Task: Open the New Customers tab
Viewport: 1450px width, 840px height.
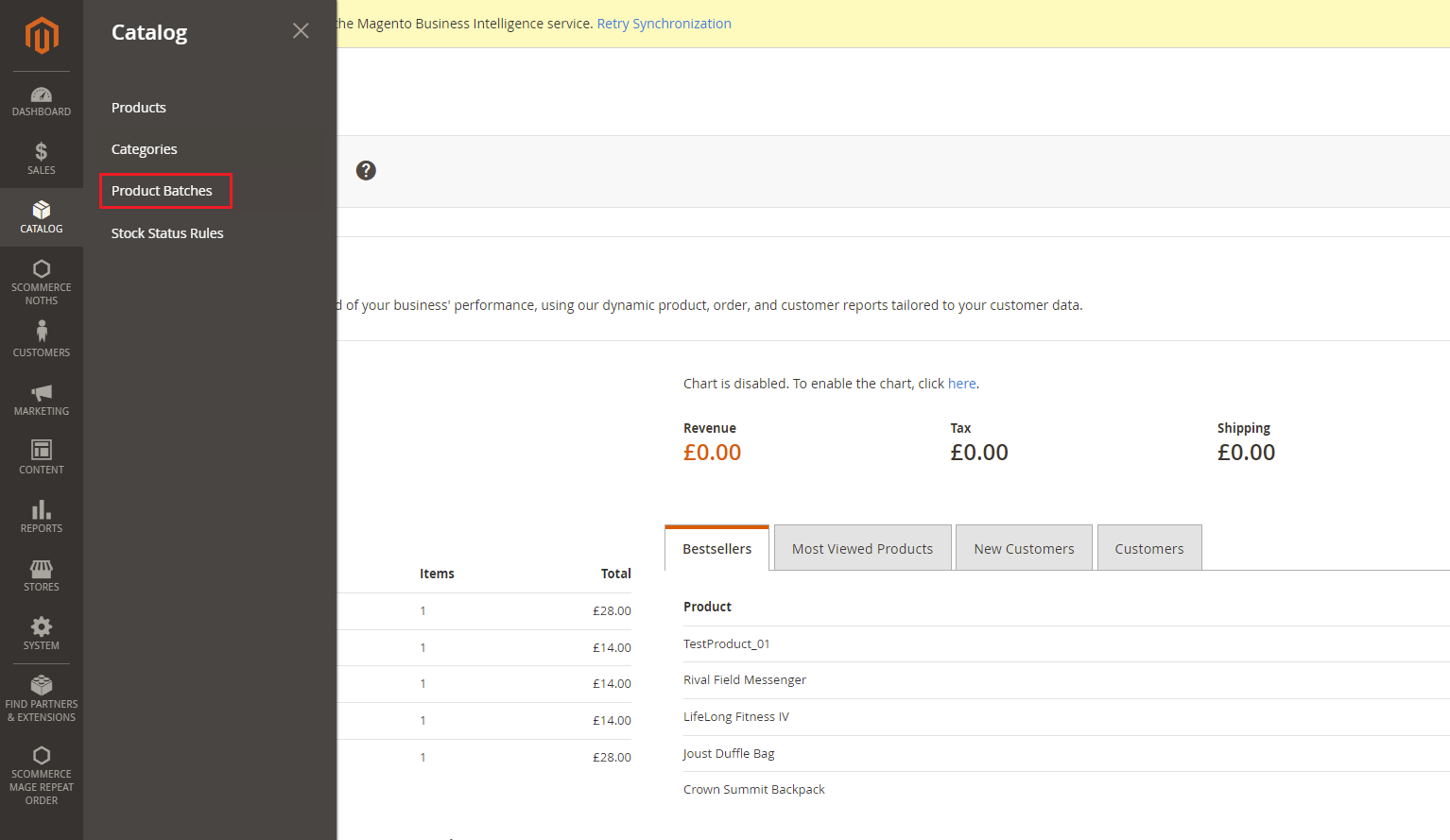Action: [1024, 548]
